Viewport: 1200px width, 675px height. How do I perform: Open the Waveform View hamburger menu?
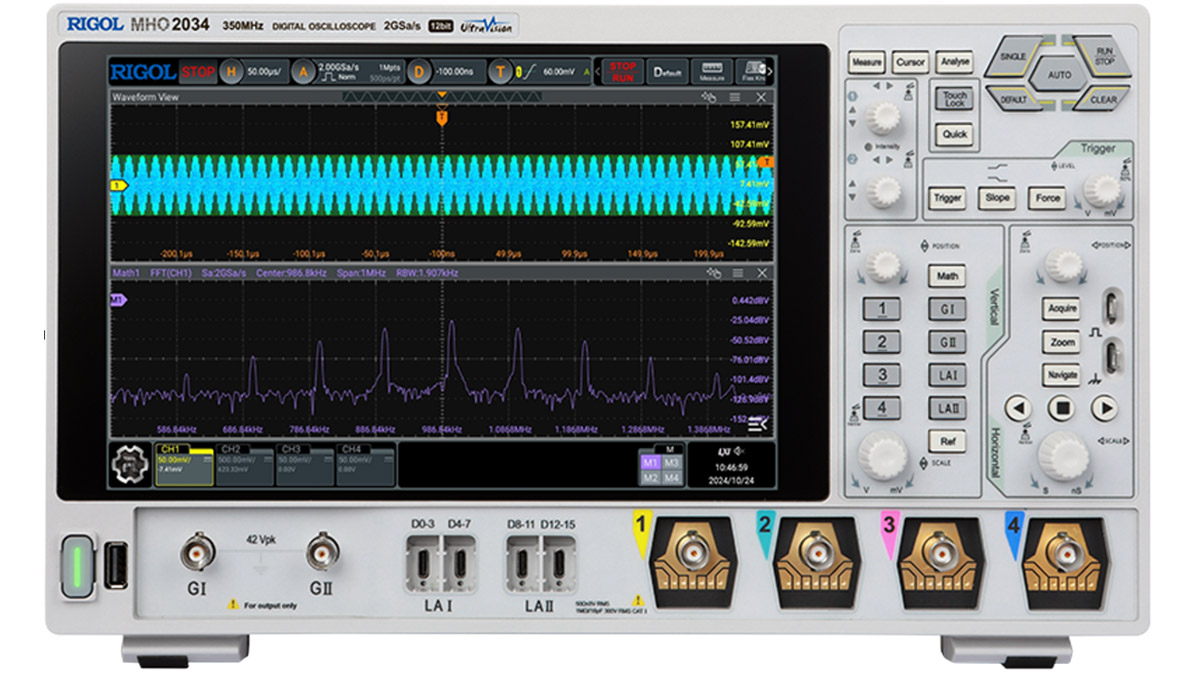tap(735, 97)
